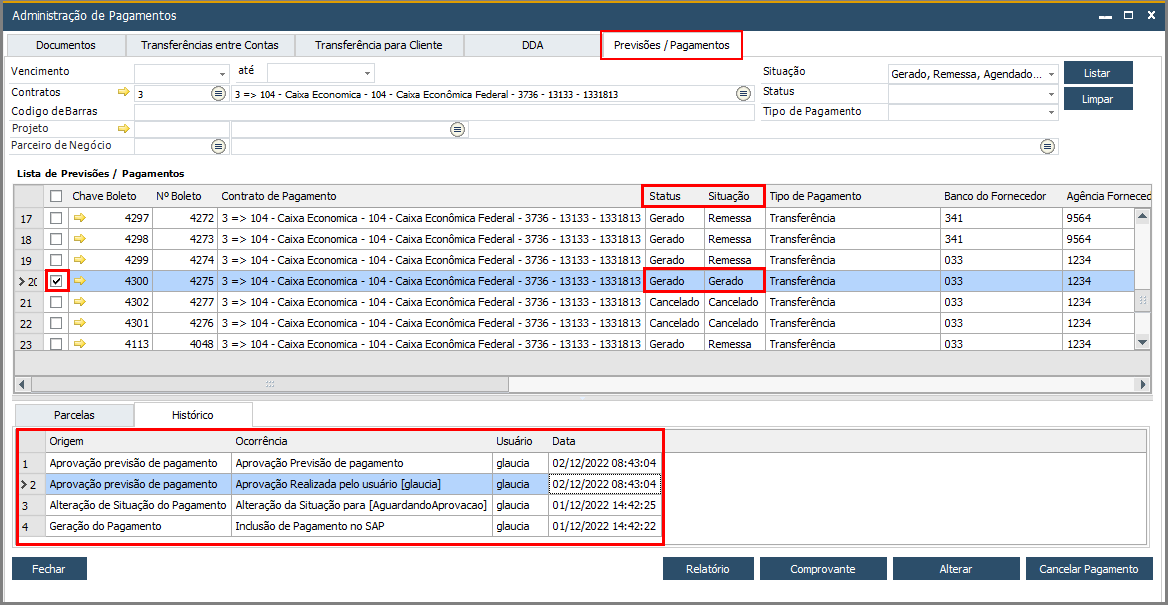
Task: Open the list icon ending the Contratos description field
Action: tap(743, 94)
